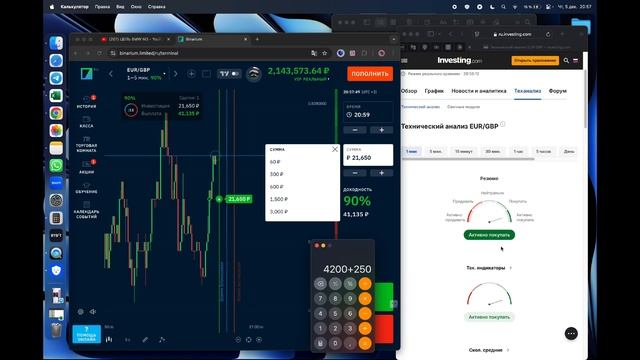Choose 1,500 ₽ in Сумма list

(279, 199)
